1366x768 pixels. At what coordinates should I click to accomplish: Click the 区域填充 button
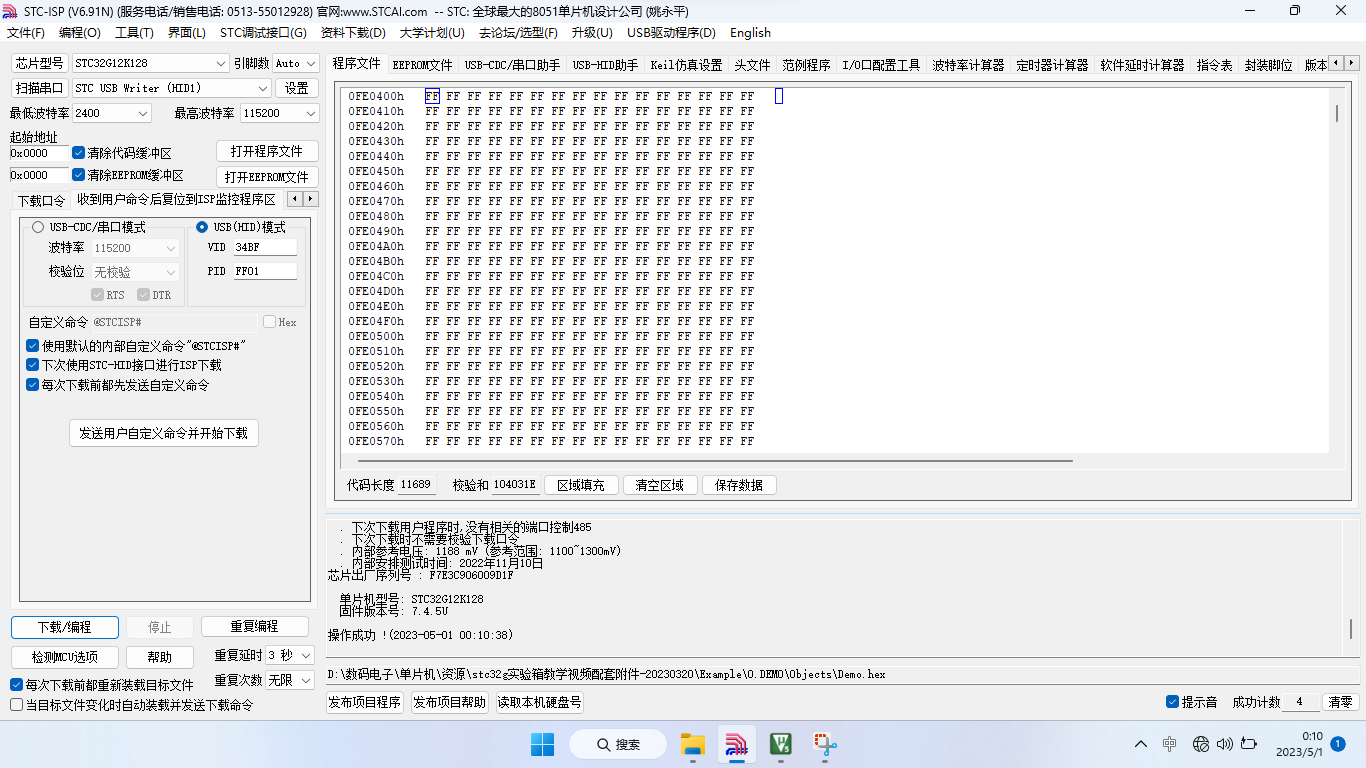[x=581, y=485]
